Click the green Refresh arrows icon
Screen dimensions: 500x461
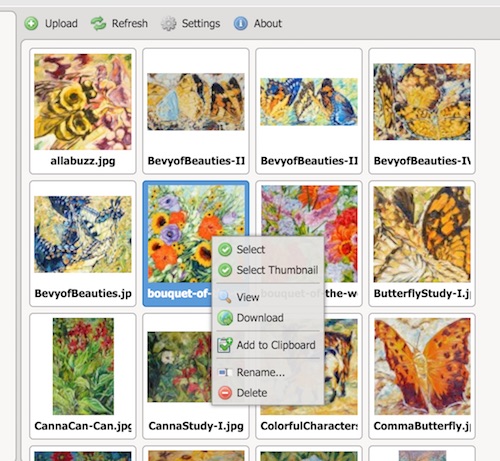pos(98,24)
